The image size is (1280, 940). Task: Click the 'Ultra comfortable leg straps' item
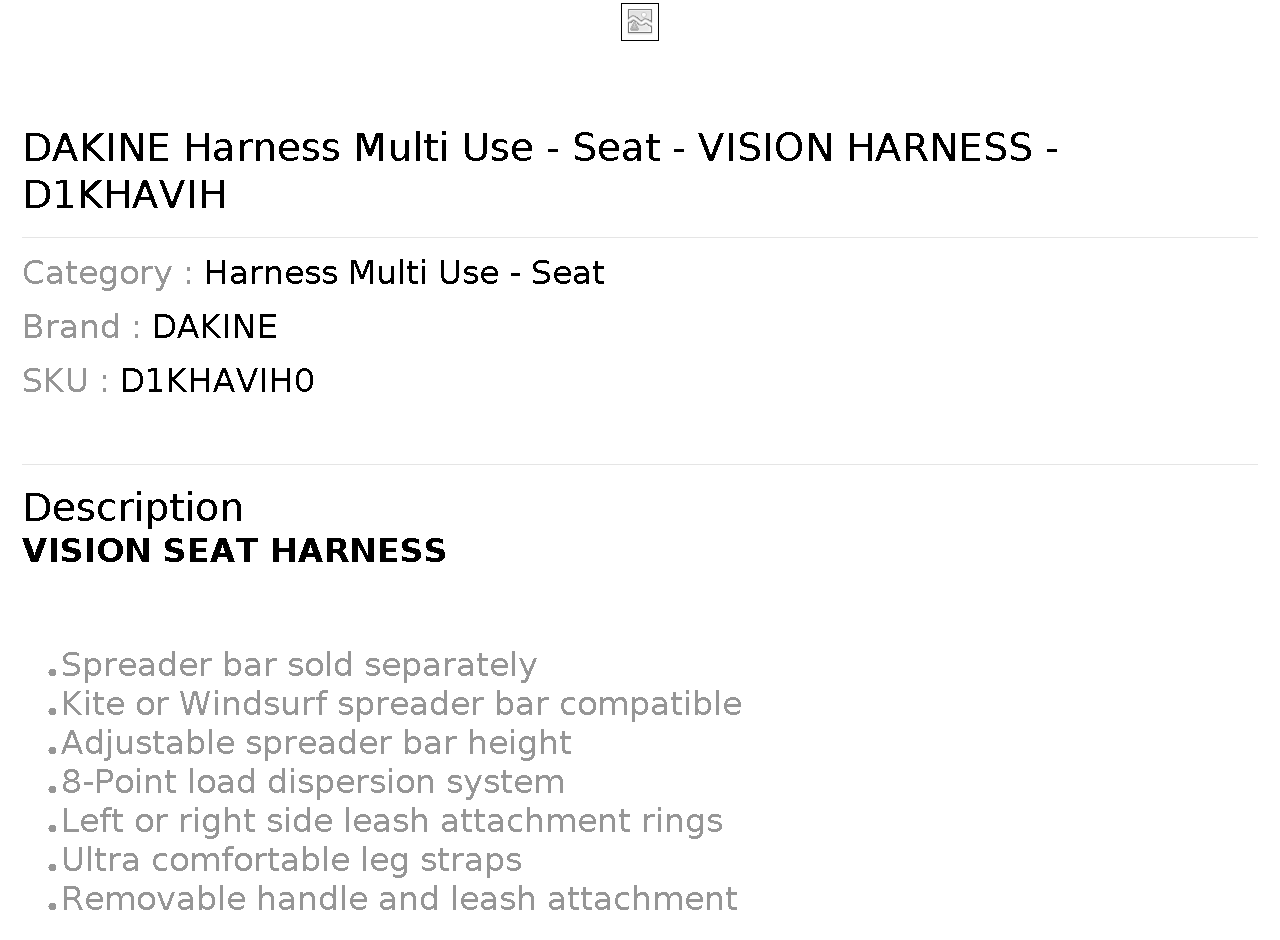pyautogui.click(x=291, y=860)
